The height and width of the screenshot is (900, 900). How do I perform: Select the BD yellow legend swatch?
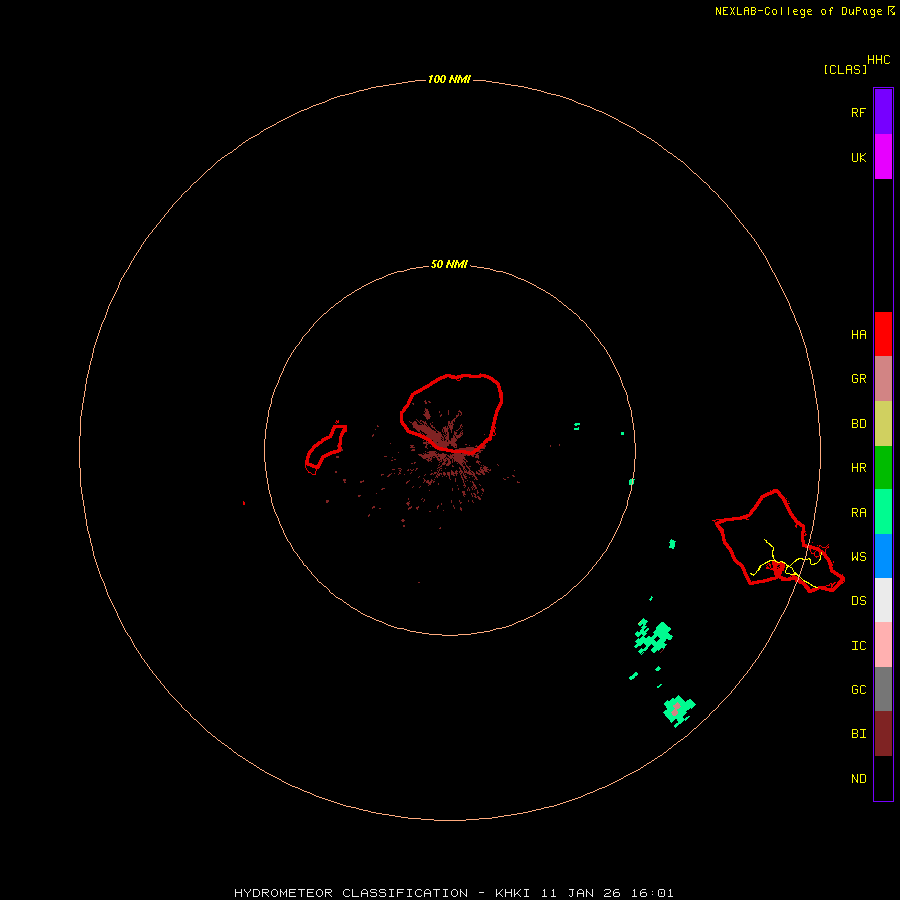[x=883, y=424]
